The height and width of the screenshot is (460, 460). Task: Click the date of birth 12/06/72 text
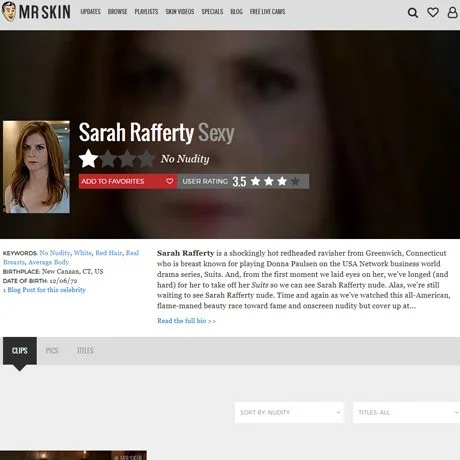[x=63, y=281]
